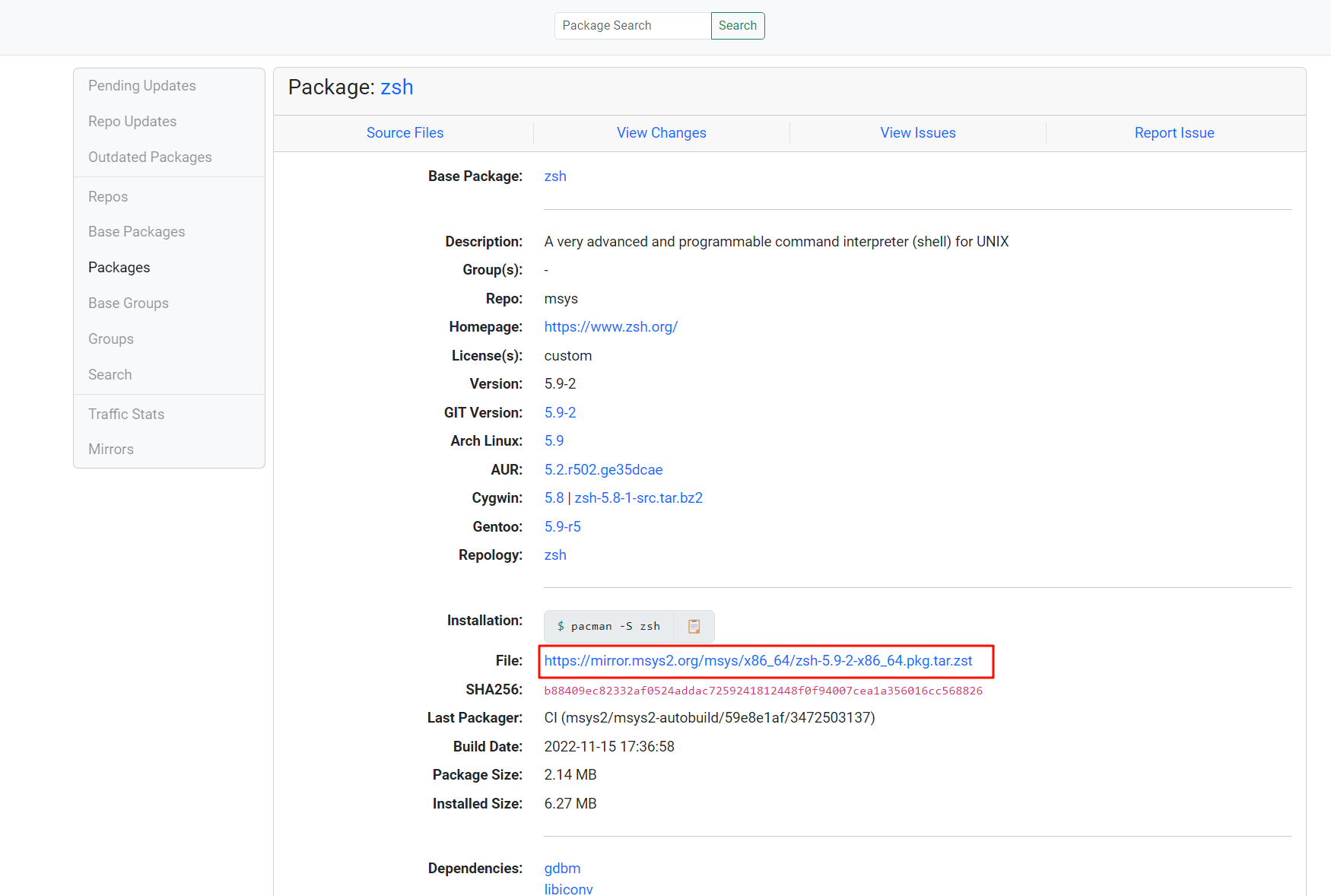The image size is (1331, 896).
Task: Click the Base Package zsh link
Action: click(x=555, y=176)
